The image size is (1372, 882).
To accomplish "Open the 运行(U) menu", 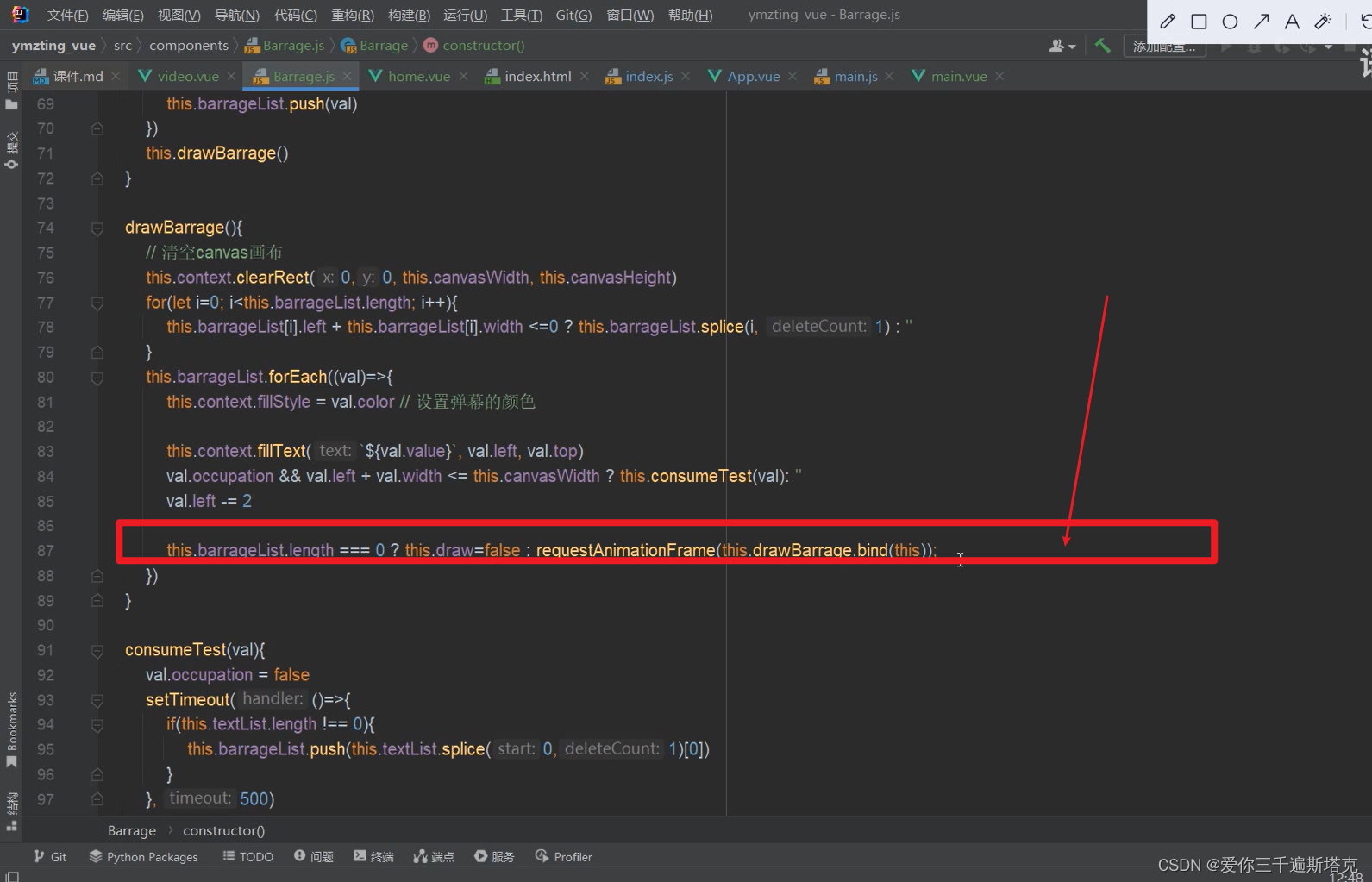I will point(465,15).
